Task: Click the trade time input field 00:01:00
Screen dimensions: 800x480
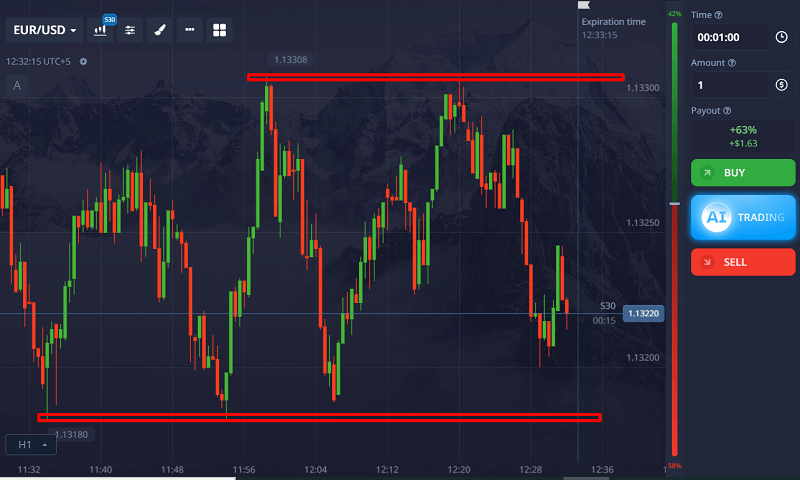Action: click(730, 37)
